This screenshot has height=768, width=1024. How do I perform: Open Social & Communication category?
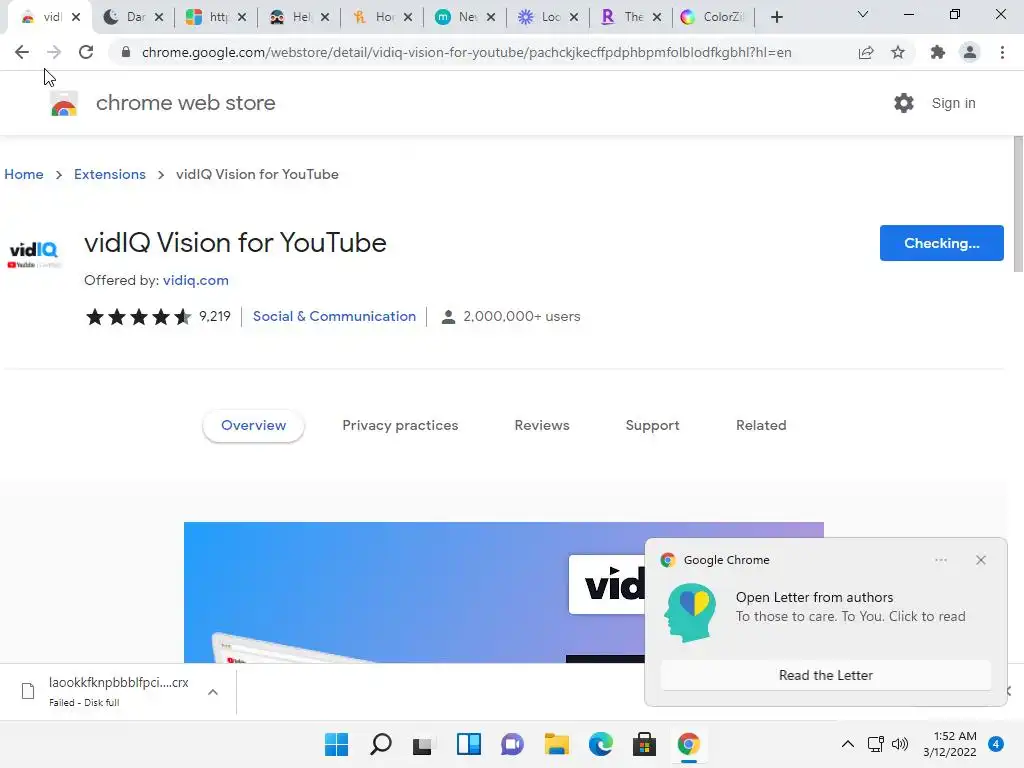(x=334, y=316)
